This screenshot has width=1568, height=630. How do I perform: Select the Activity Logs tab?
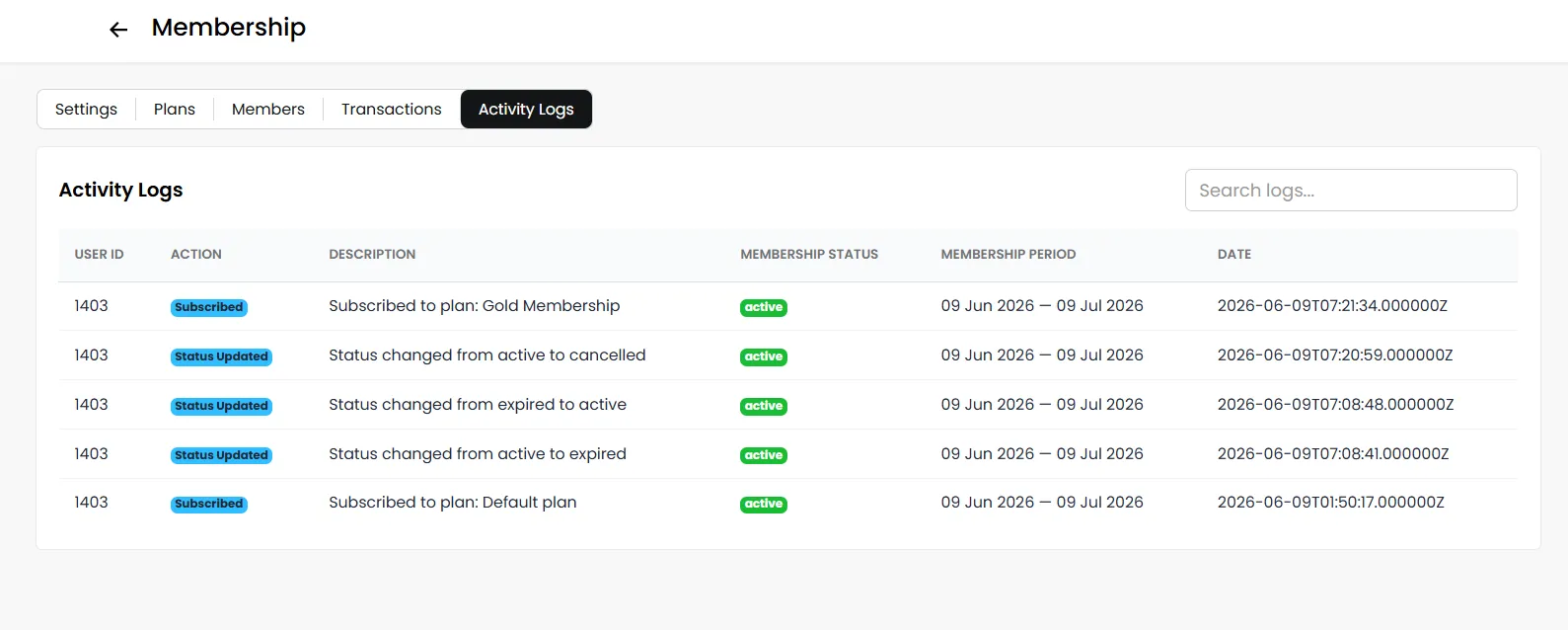pos(526,110)
